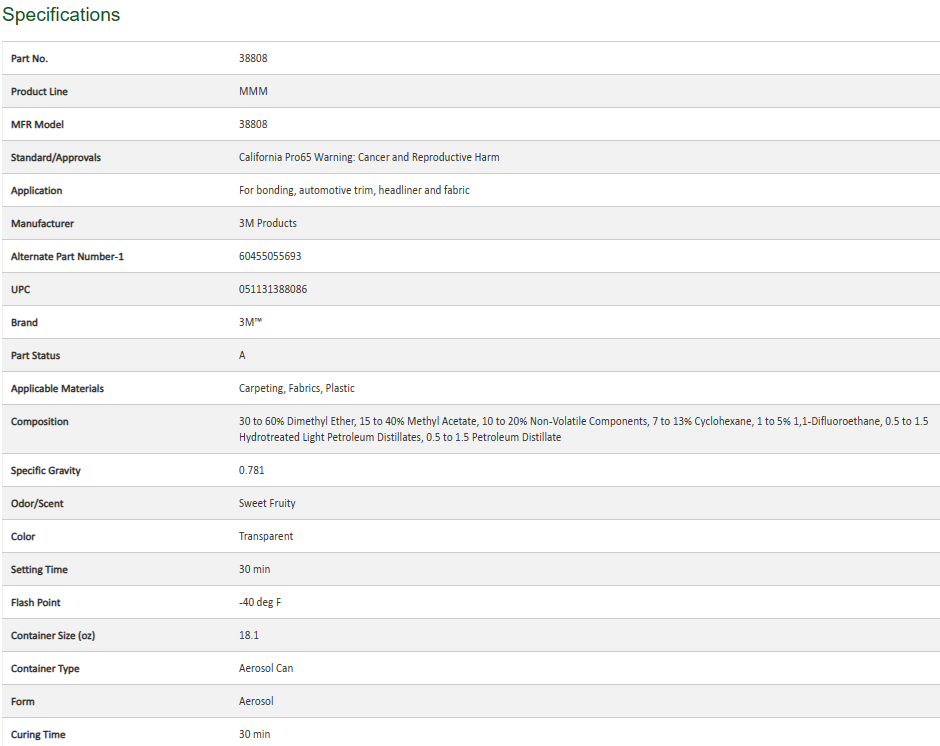Click alternate part number 60455055693
This screenshot has width=940, height=746.
[270, 256]
